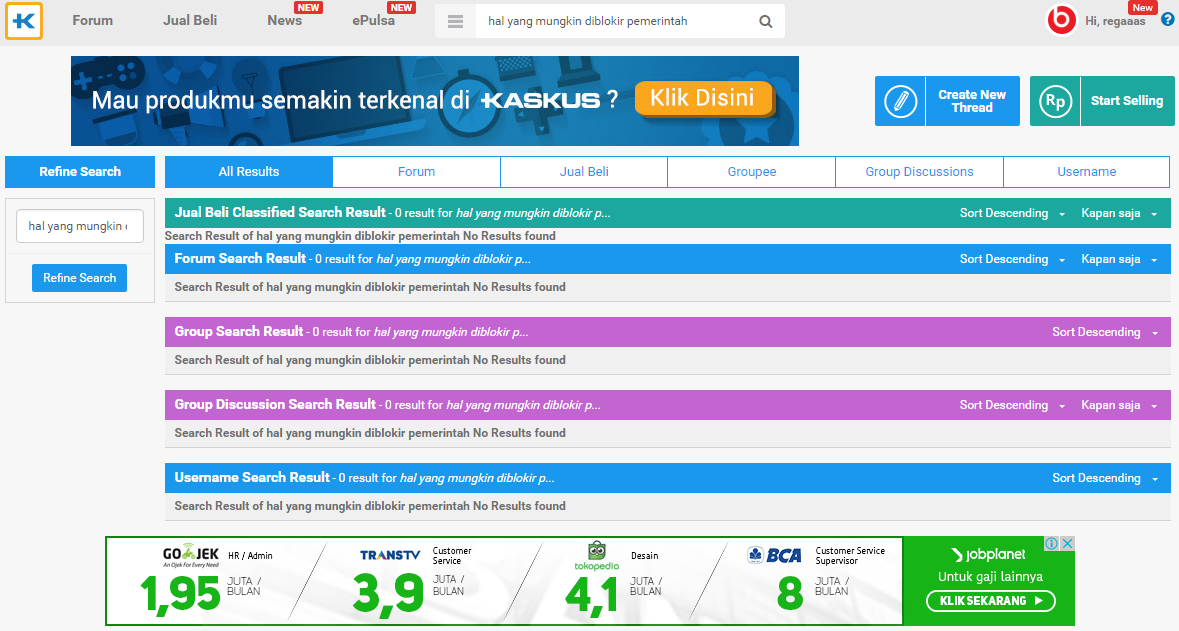
Task: Open Sort Descending in Username Search Result
Action: (x=1105, y=478)
